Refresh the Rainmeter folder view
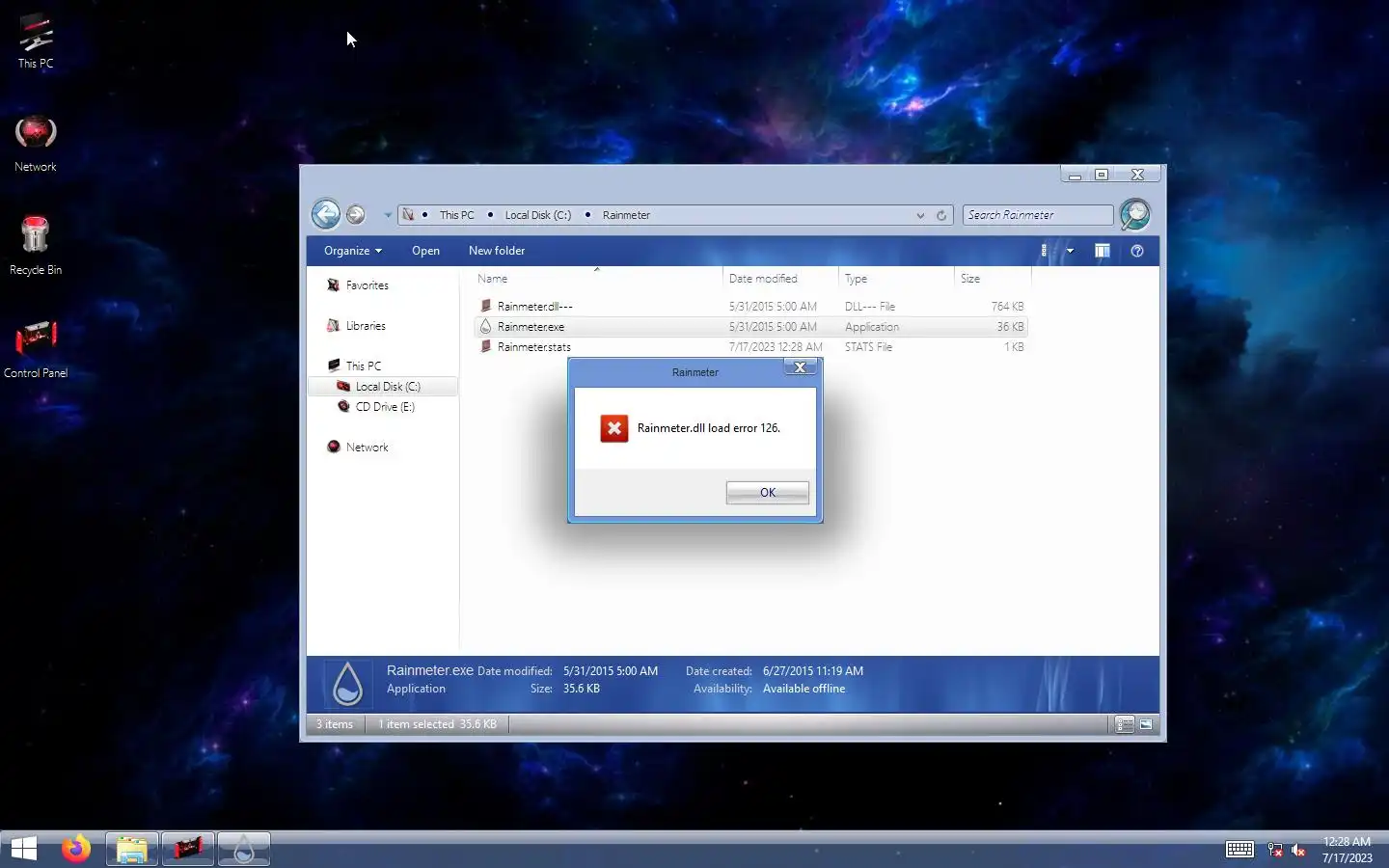 (941, 215)
